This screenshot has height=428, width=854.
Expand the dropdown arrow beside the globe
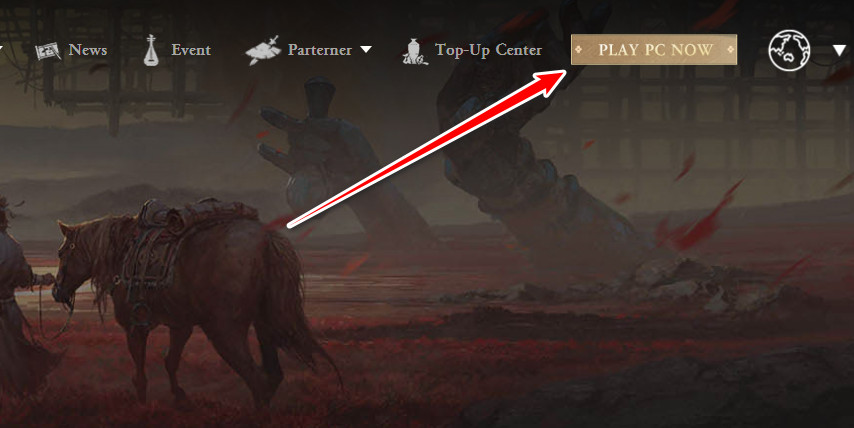coord(839,51)
